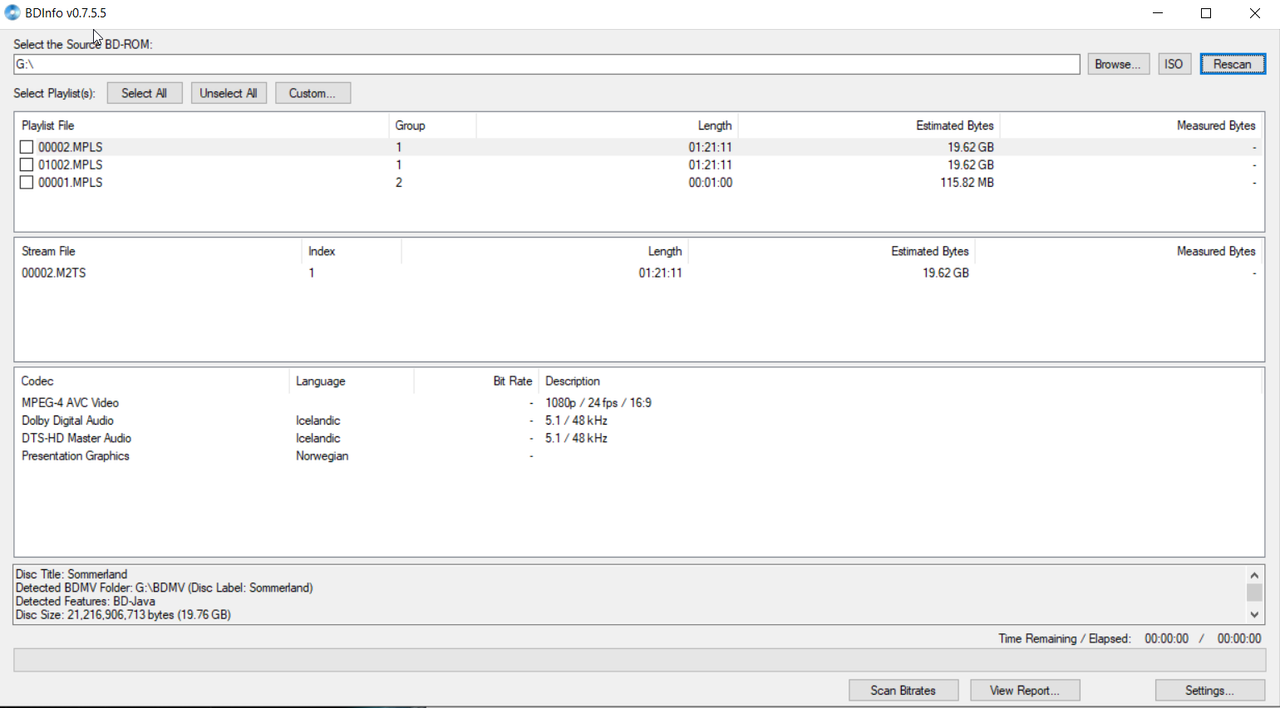Sort playlists by Group column header
1280x708 pixels.
pos(432,126)
